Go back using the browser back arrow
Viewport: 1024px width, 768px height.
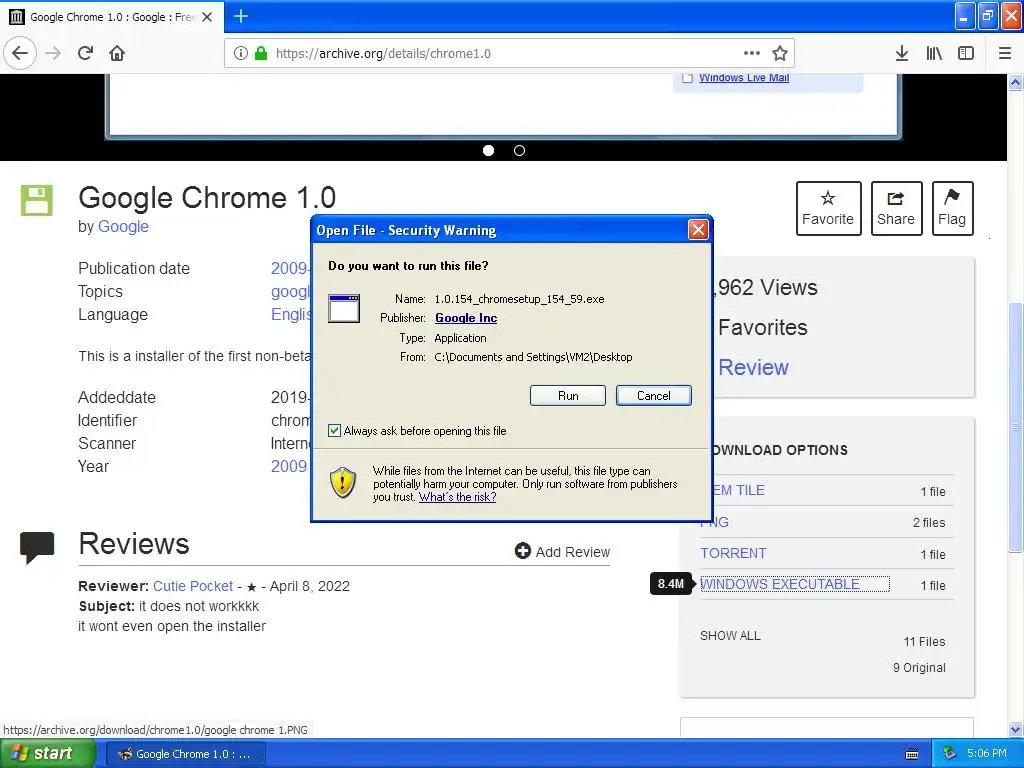[x=20, y=53]
